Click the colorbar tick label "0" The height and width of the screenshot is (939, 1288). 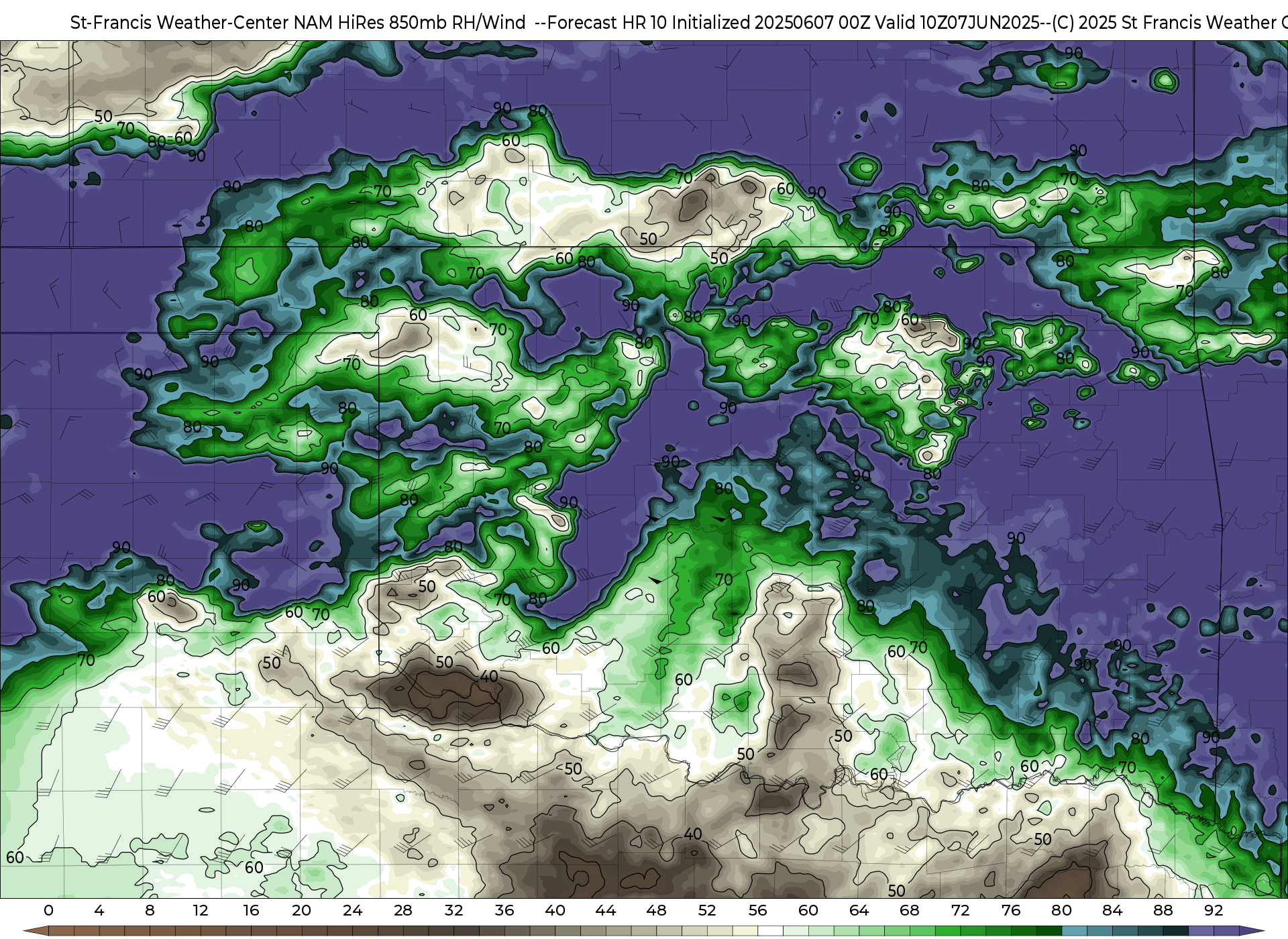(48, 910)
